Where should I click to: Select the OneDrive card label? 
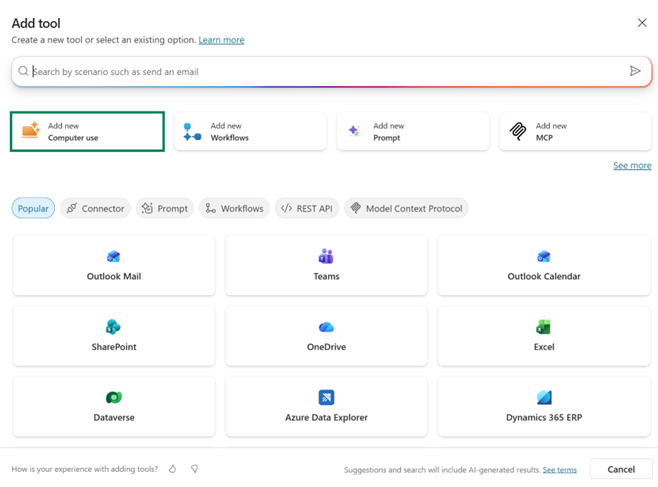tap(326, 346)
